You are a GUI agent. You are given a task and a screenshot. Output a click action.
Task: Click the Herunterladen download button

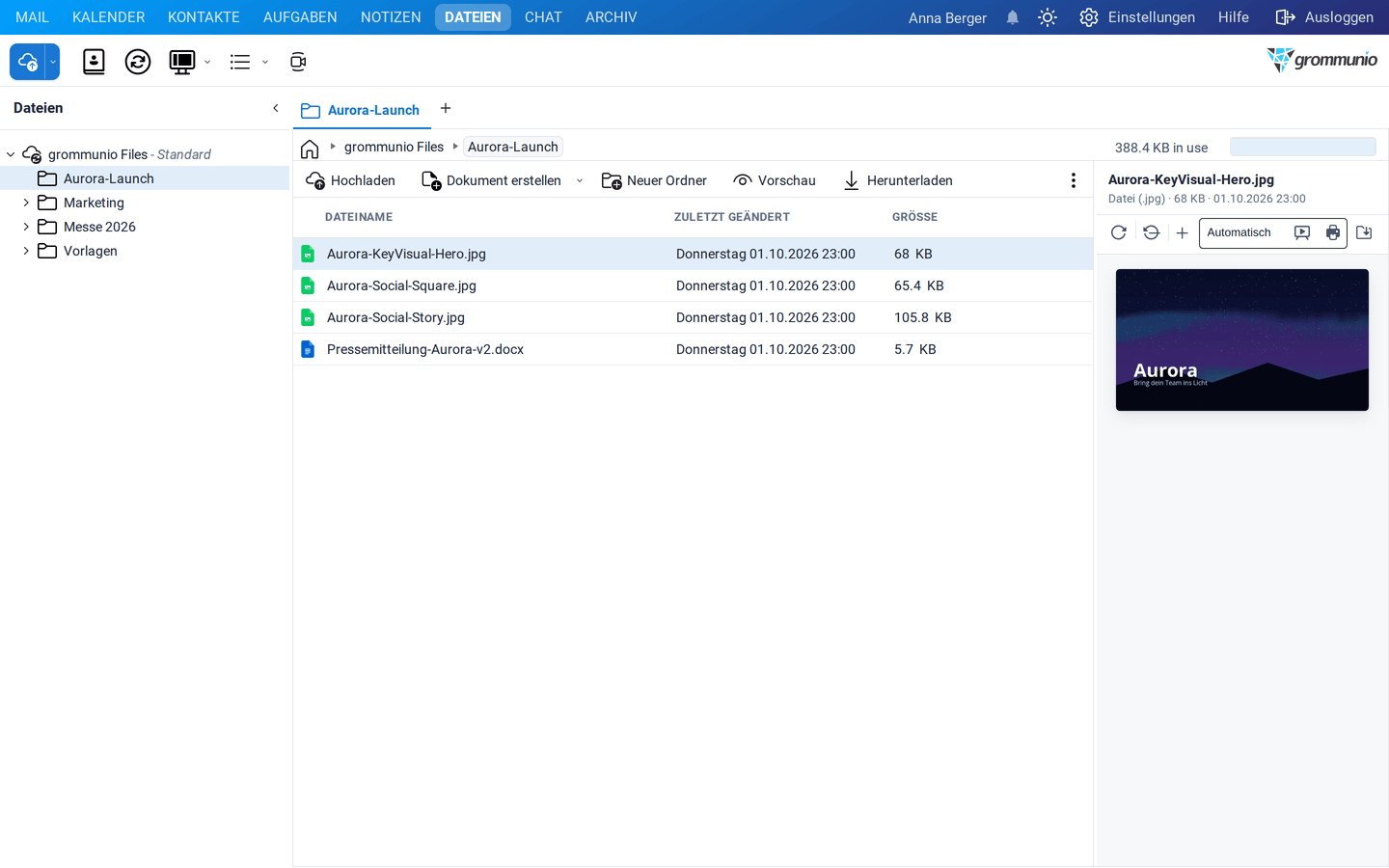click(898, 180)
